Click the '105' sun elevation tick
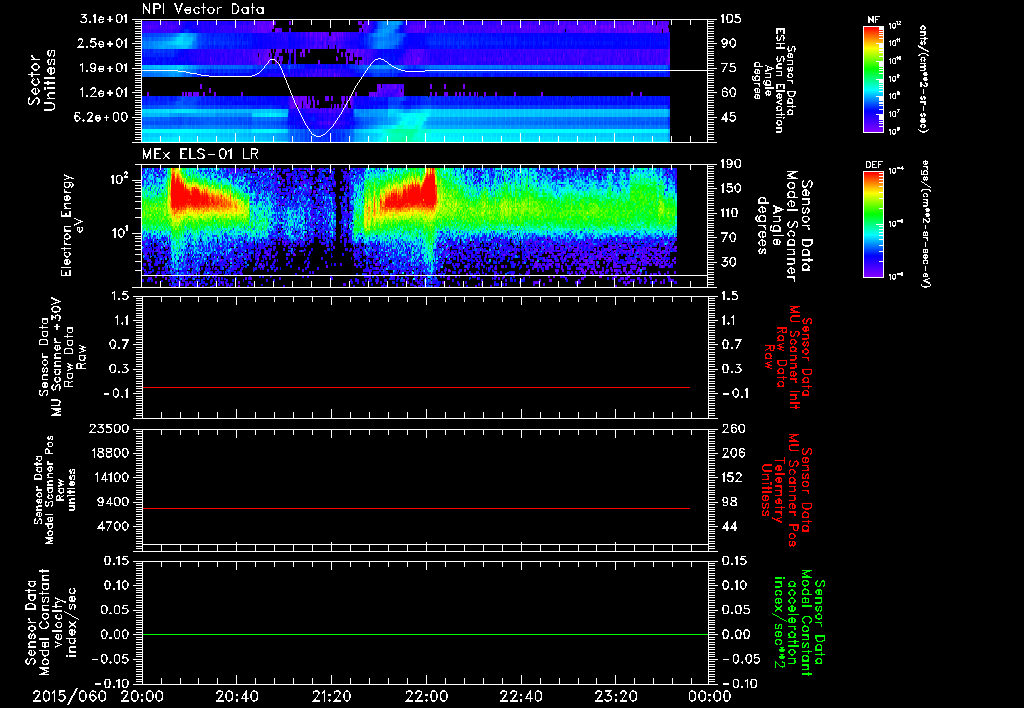This screenshot has height=708, width=1024. (730, 19)
